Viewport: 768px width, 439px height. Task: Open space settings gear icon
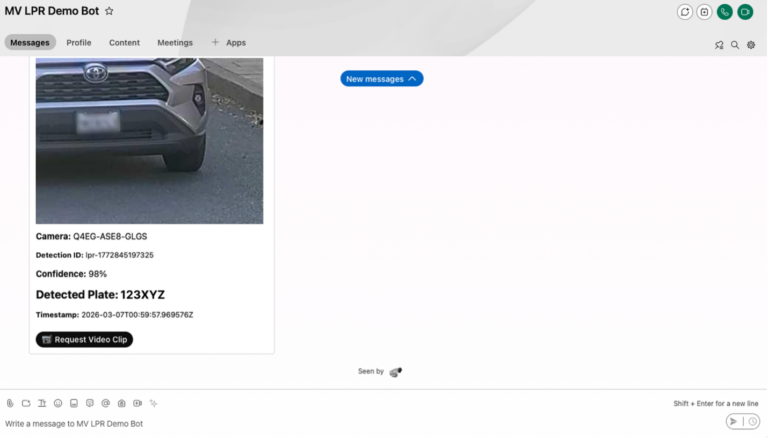pyautogui.click(x=751, y=44)
